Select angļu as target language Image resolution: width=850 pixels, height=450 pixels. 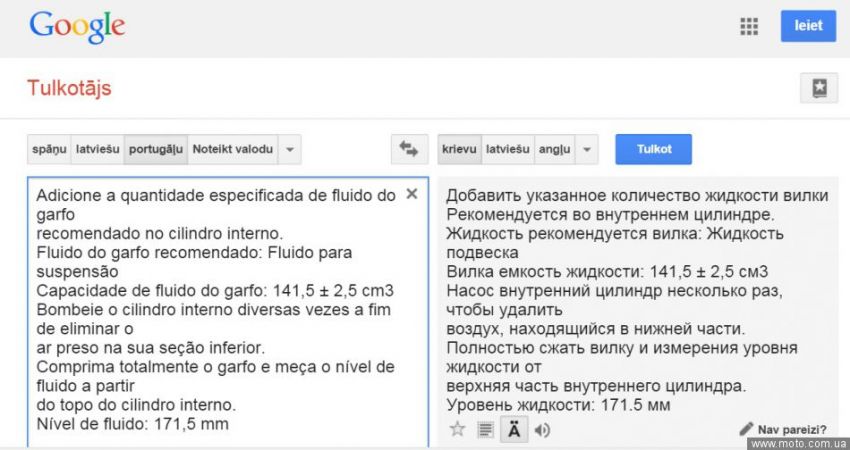coord(555,149)
